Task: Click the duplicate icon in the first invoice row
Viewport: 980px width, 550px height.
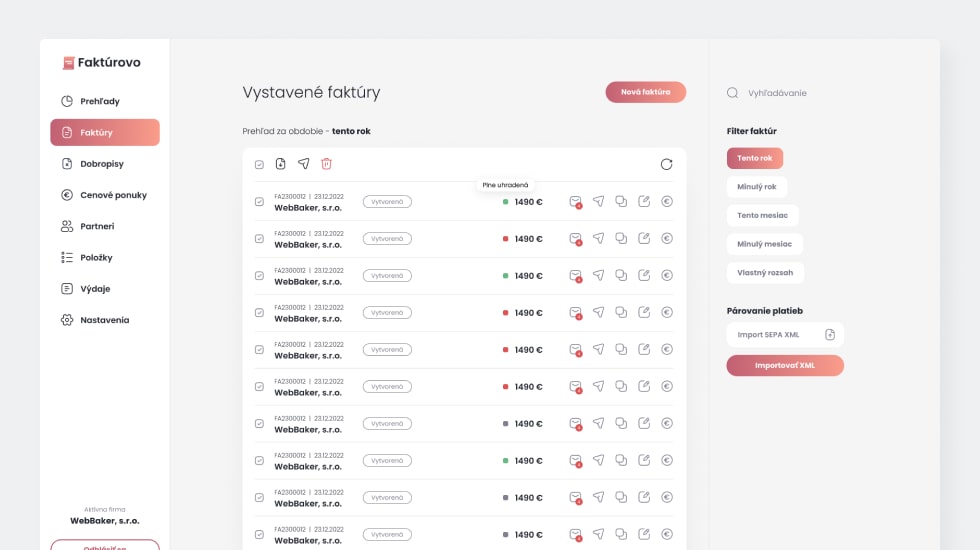Action: pos(621,201)
